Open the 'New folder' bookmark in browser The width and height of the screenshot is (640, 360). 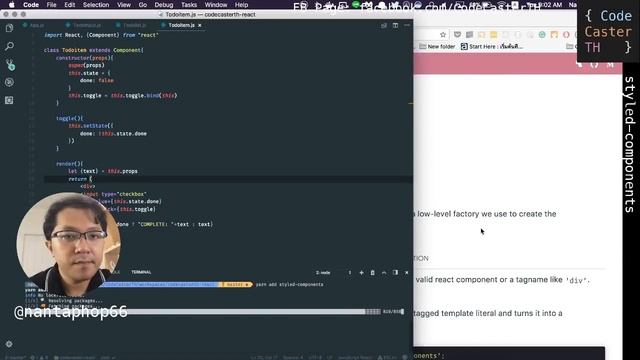(437, 47)
